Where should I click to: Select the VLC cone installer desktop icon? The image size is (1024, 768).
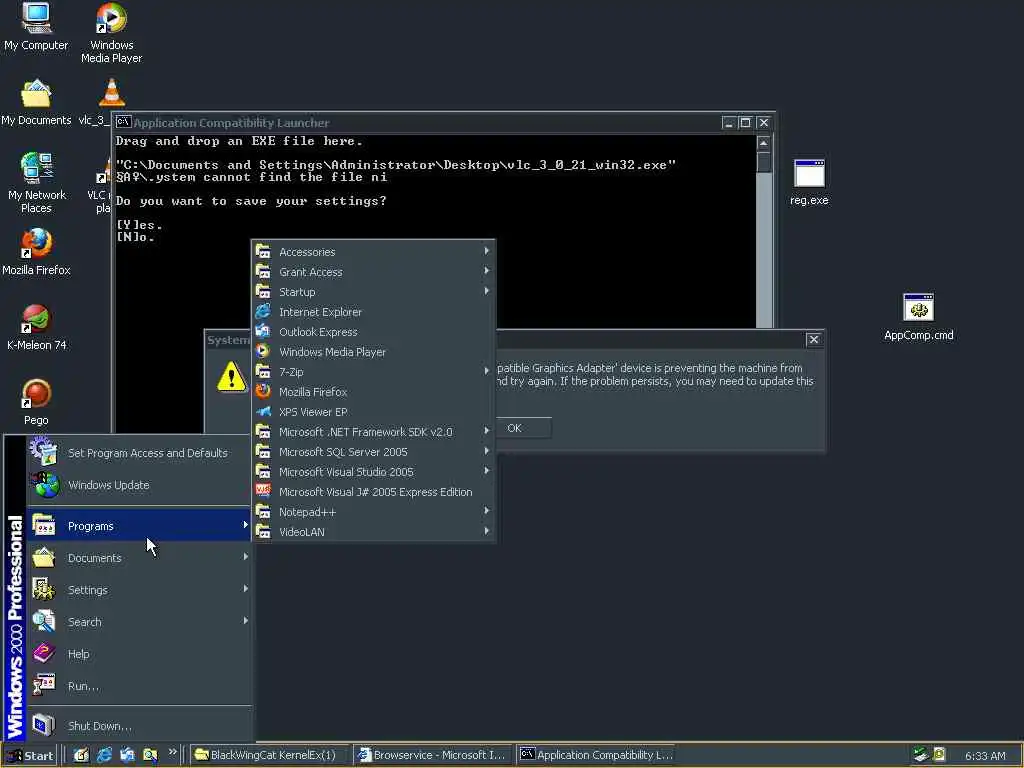point(112,93)
